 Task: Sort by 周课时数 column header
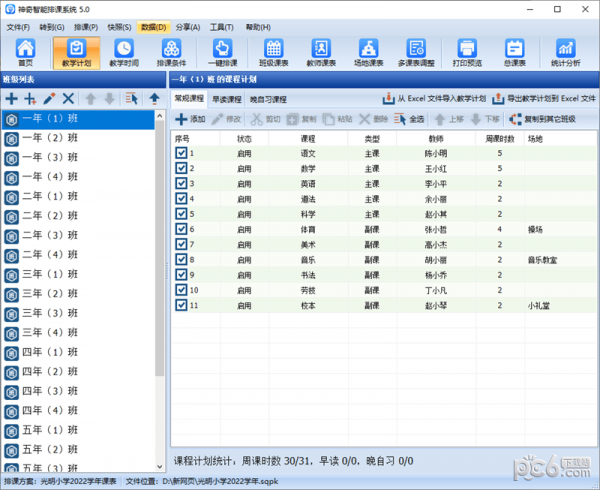[500, 139]
